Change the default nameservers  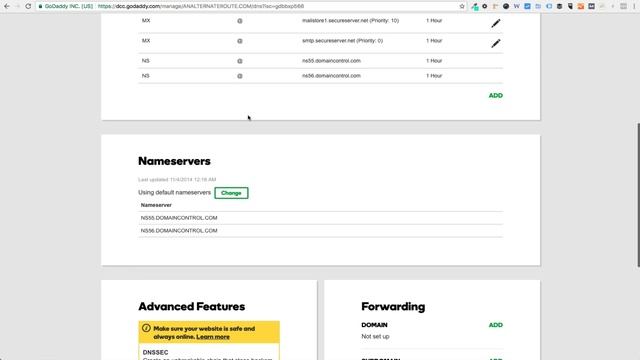point(231,193)
